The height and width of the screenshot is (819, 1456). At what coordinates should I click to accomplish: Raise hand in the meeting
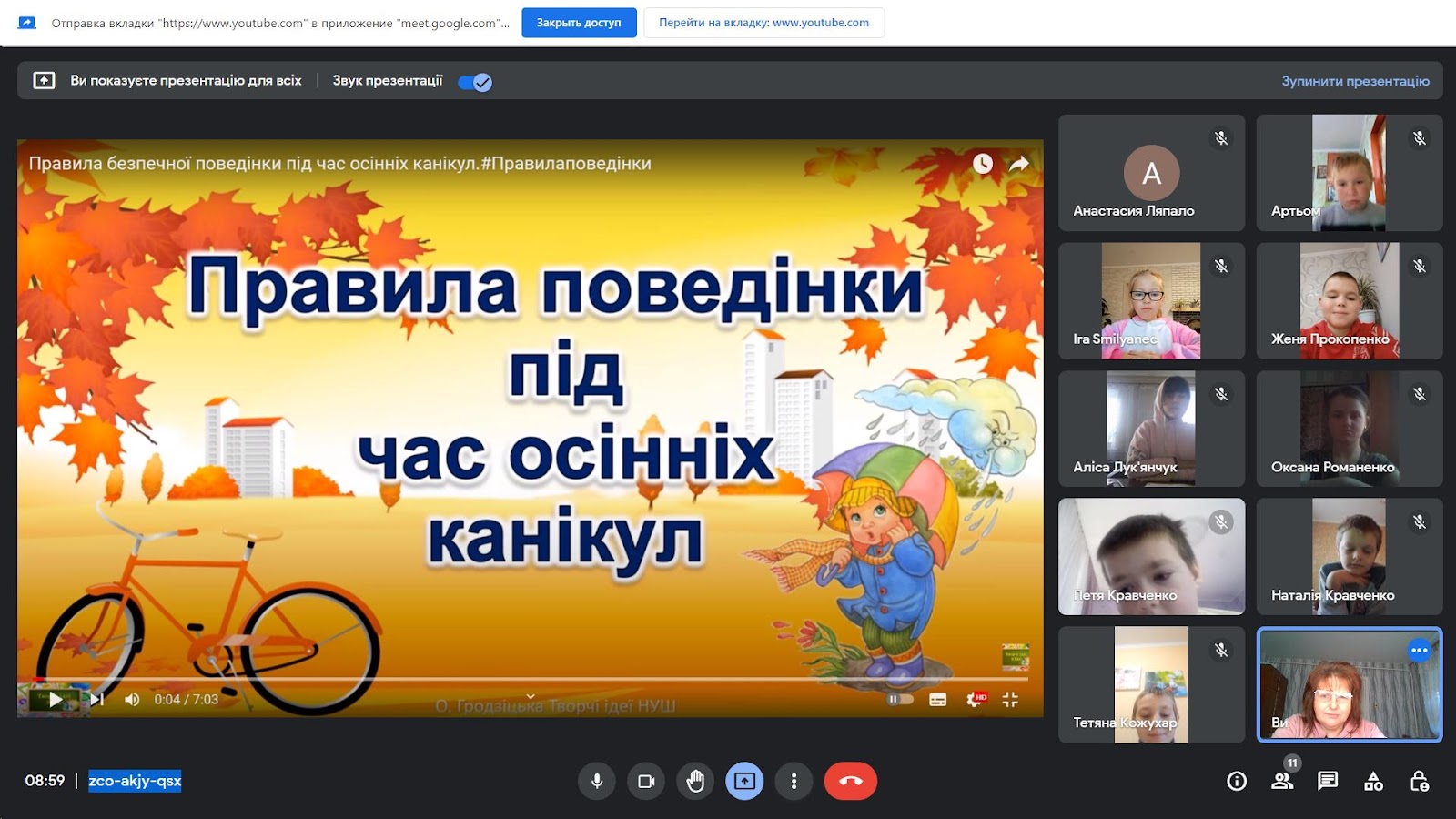pyautogui.click(x=695, y=781)
